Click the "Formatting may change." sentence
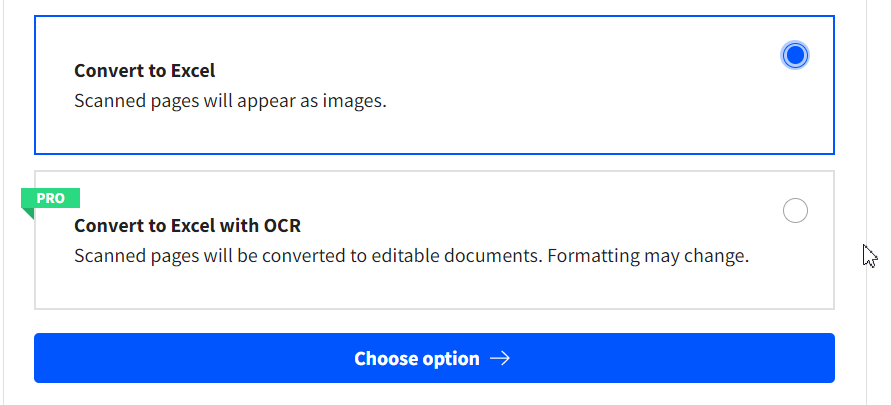 coord(648,256)
